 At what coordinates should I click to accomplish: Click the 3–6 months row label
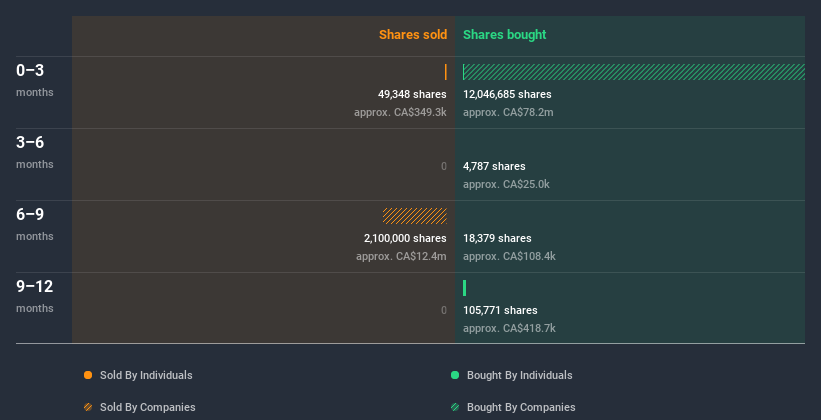click(x=35, y=152)
